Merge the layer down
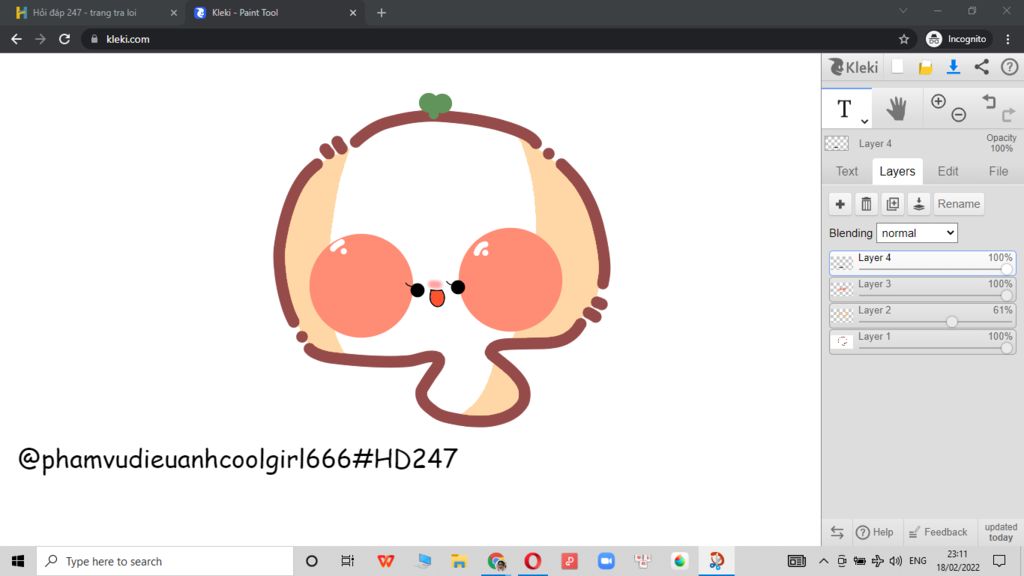The width and height of the screenshot is (1024, 576). [x=918, y=204]
